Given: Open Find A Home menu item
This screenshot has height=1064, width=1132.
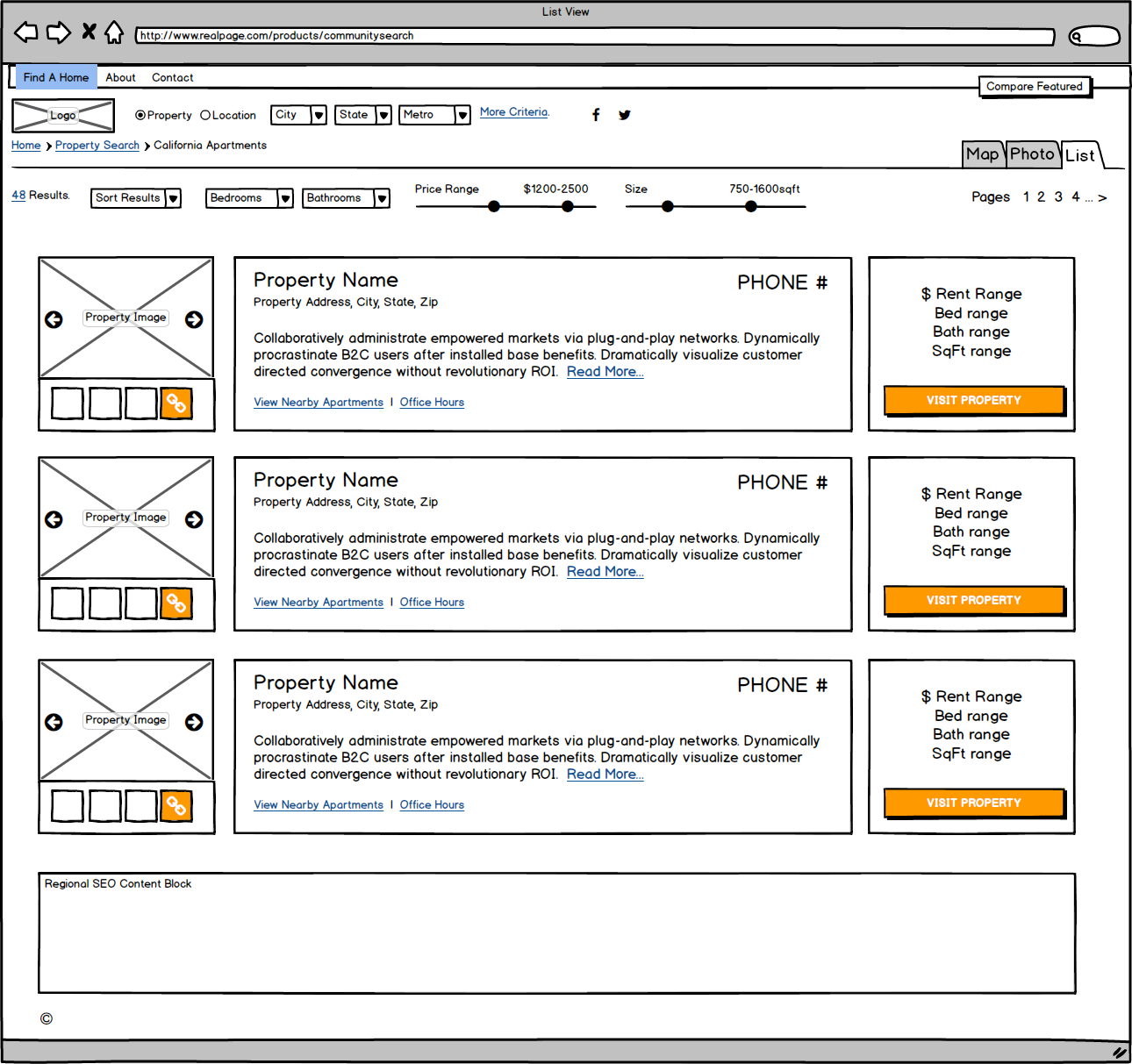Looking at the screenshot, I should click(x=56, y=77).
